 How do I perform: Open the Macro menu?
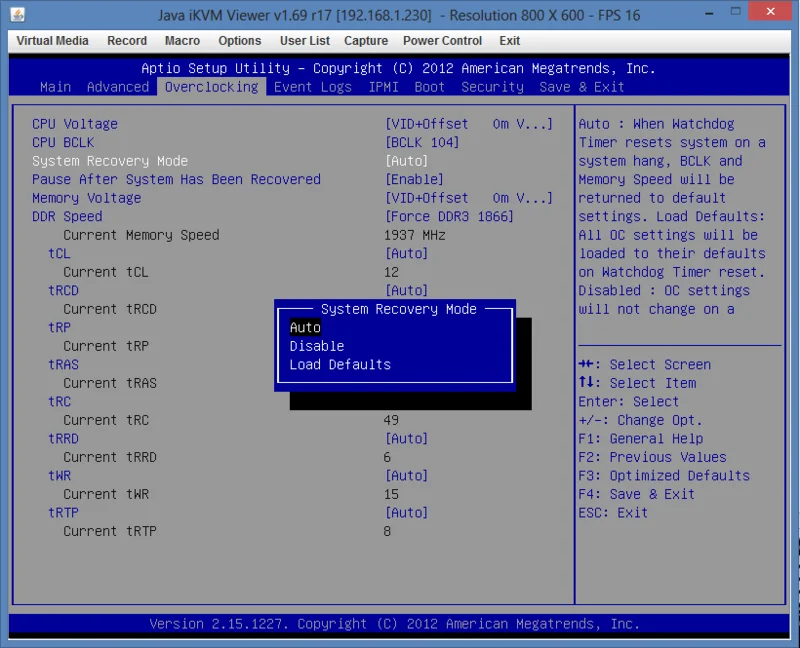tap(182, 41)
